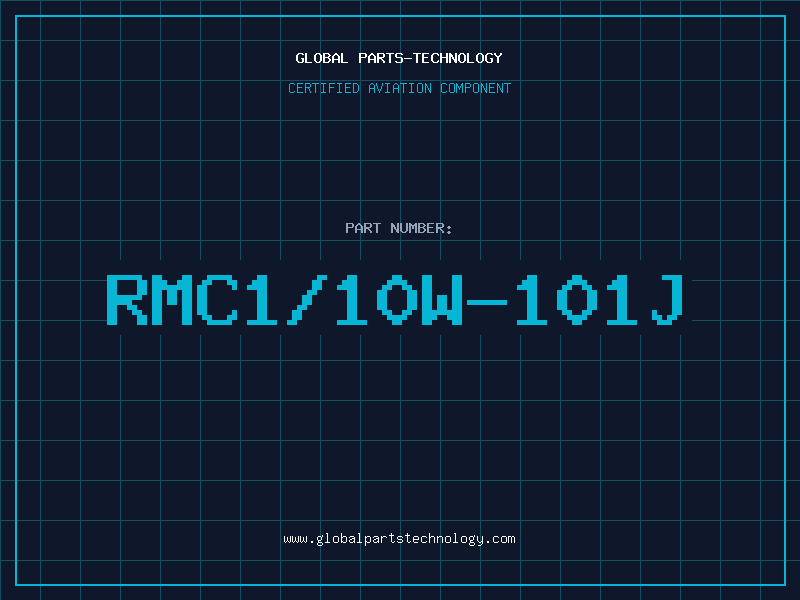Click the word COMPONENT in the subtitle

476,88
